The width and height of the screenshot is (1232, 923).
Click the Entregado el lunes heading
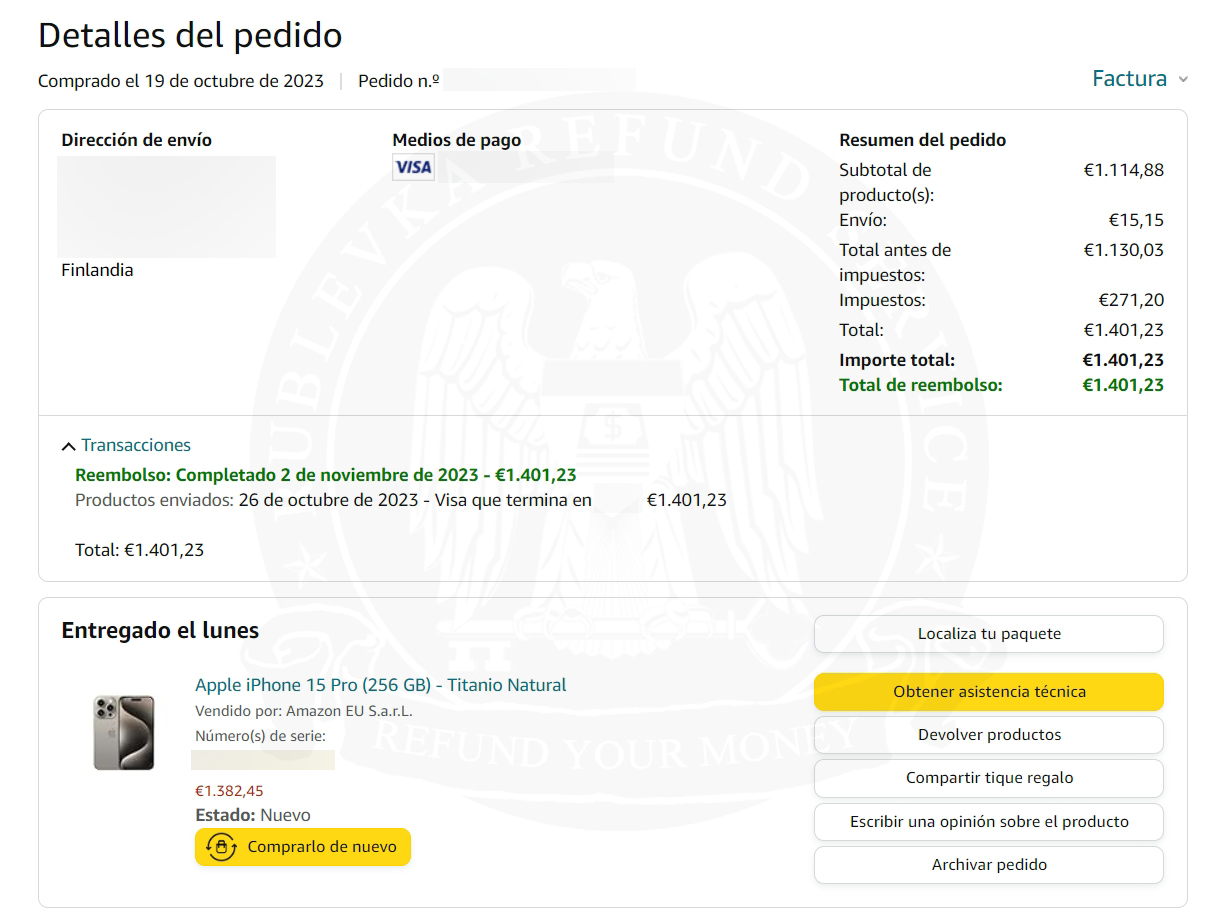160,631
